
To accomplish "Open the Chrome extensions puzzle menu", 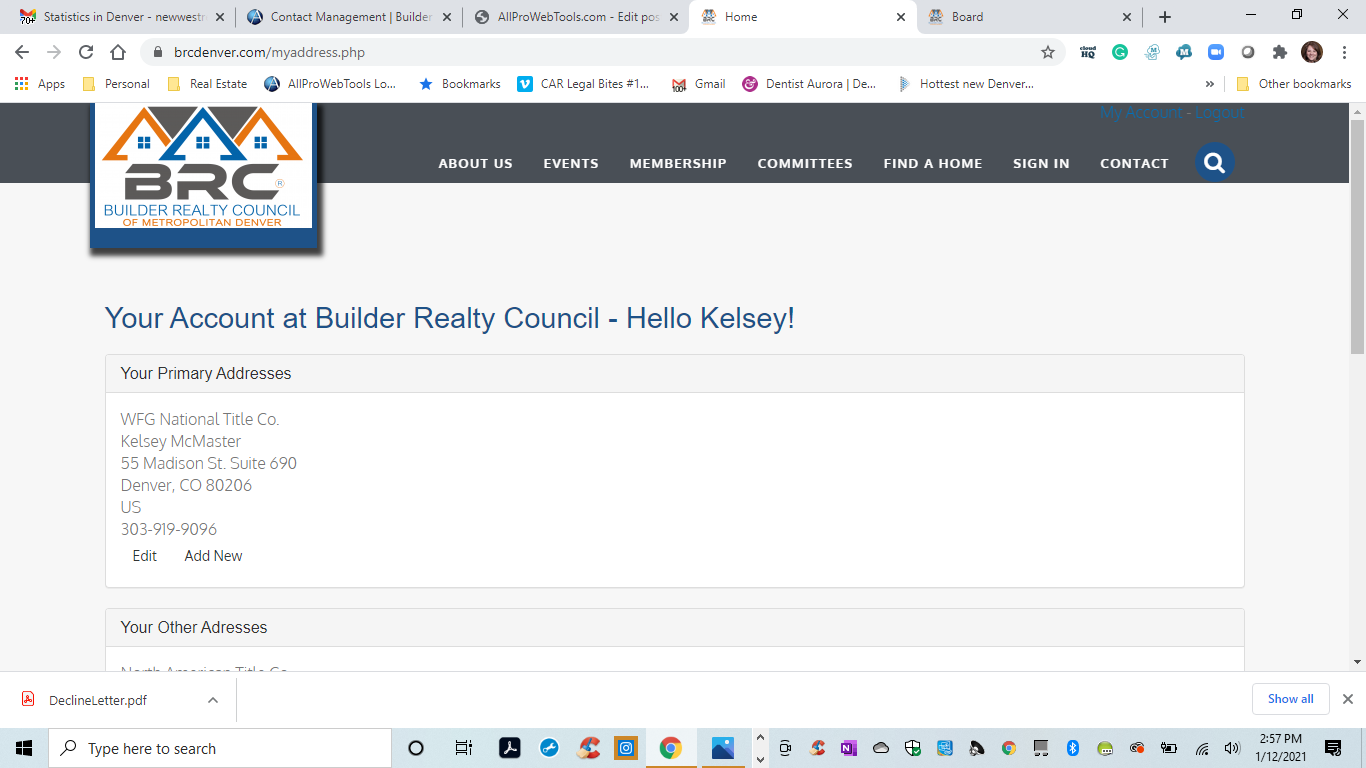I will [1280, 52].
